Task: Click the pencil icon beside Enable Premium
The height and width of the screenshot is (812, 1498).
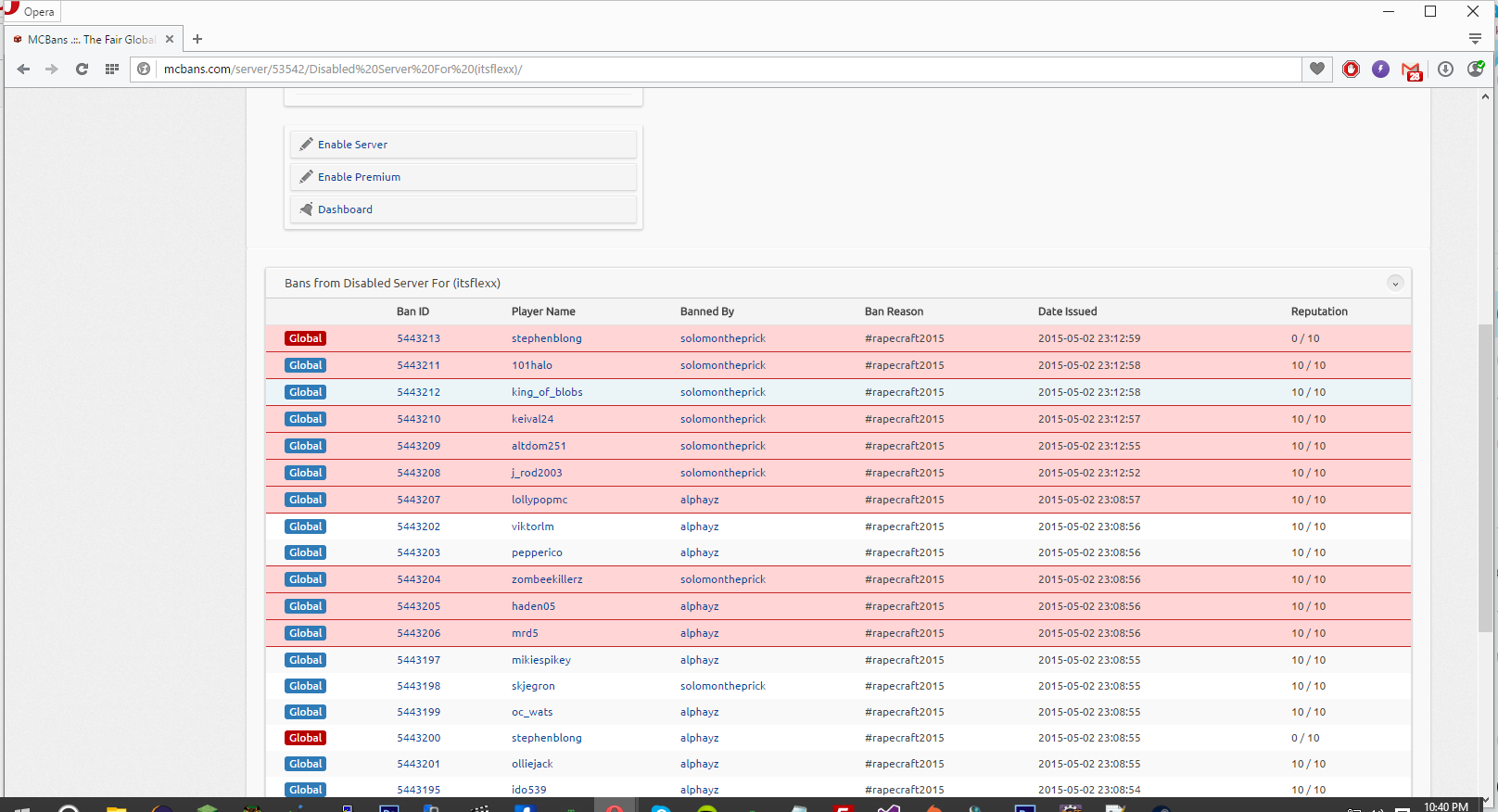Action: (x=306, y=176)
